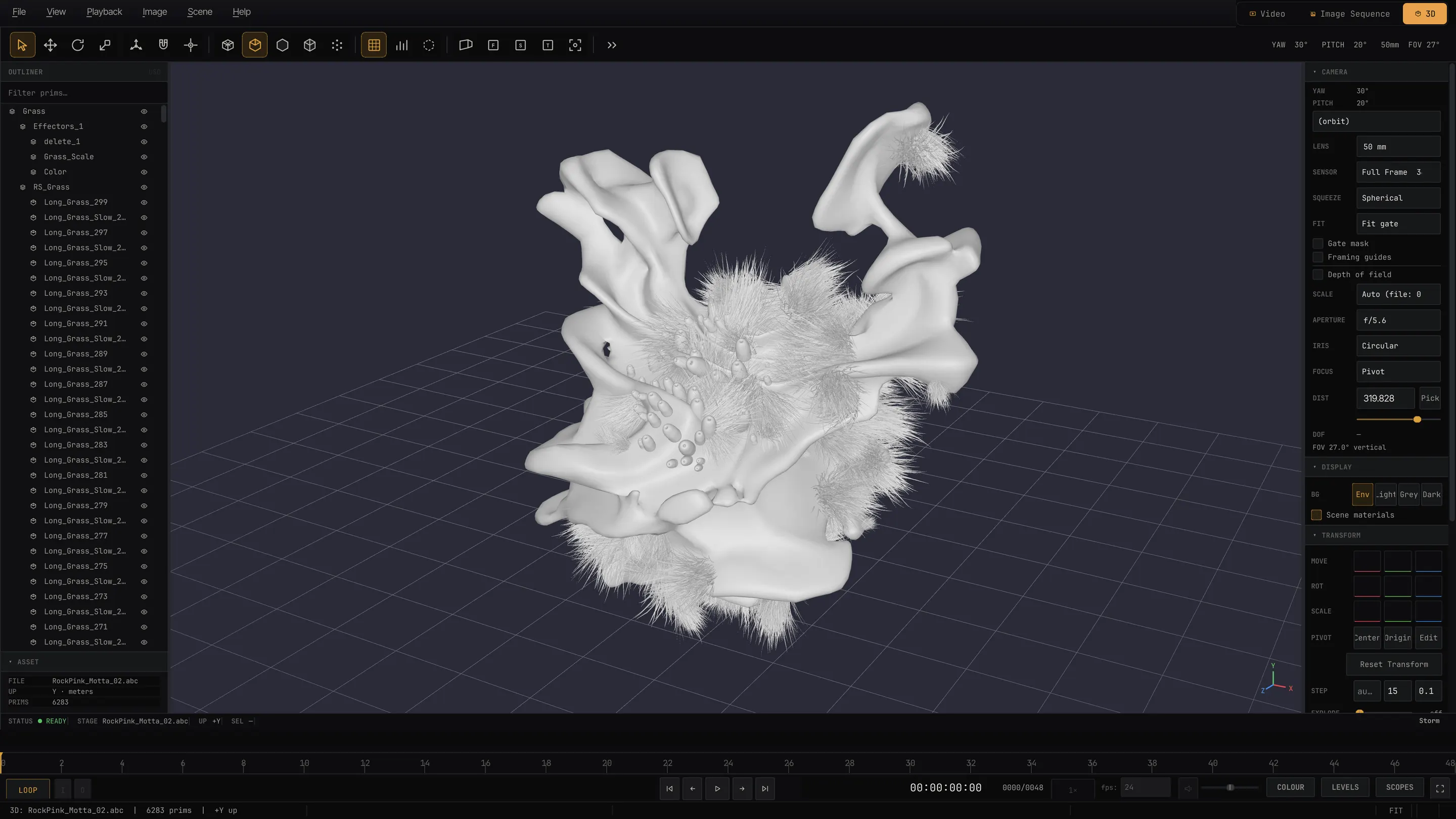
Task: Adjust the DIST slider handle
Action: [x=1417, y=420]
